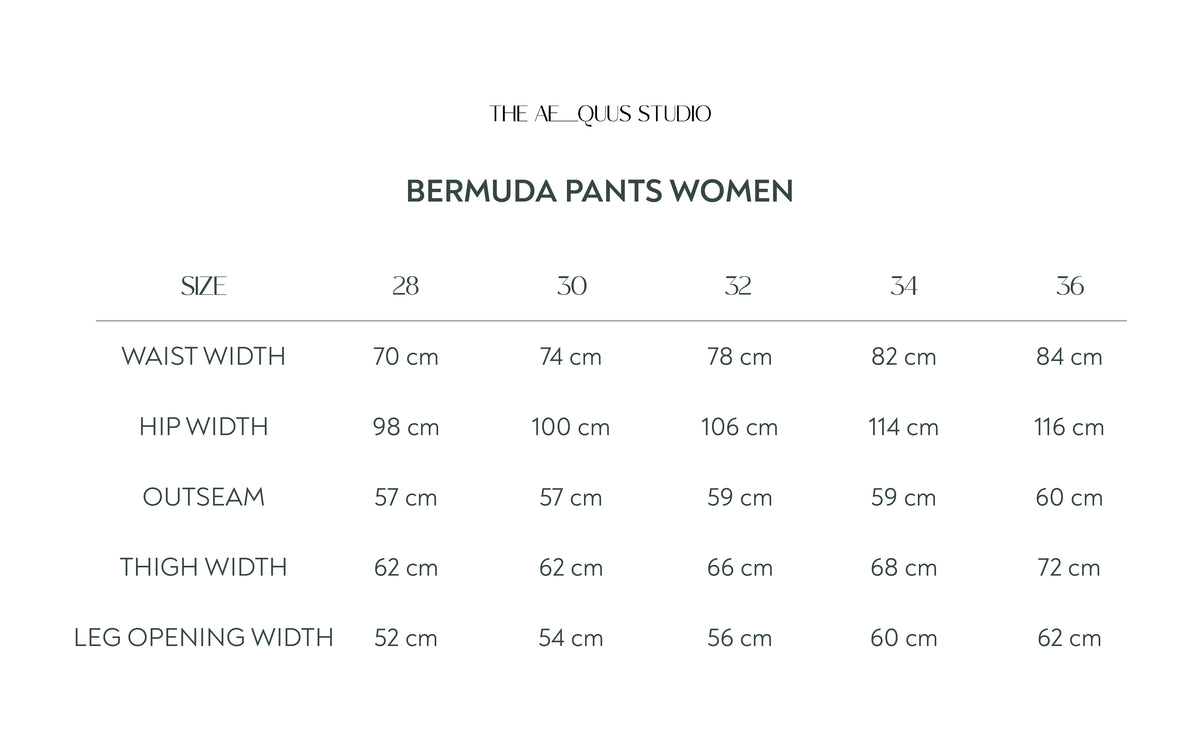Select the THIGH WIDTH row label
The height and width of the screenshot is (750, 1200).
203,567
